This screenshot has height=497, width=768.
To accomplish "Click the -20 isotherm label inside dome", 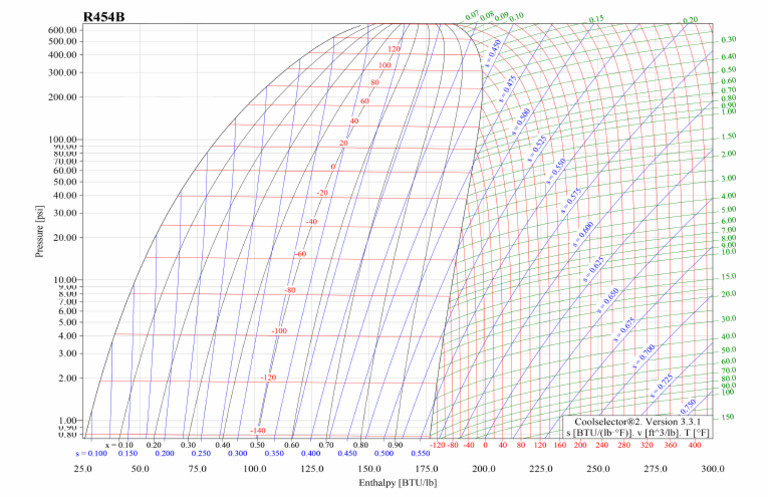I will [322, 193].
